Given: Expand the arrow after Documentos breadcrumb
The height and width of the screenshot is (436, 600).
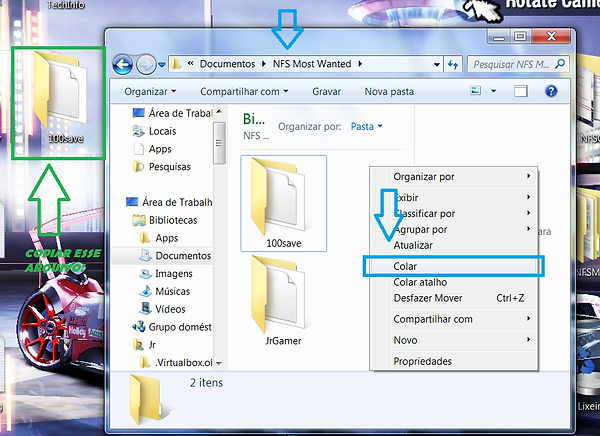Looking at the screenshot, I should tap(264, 64).
